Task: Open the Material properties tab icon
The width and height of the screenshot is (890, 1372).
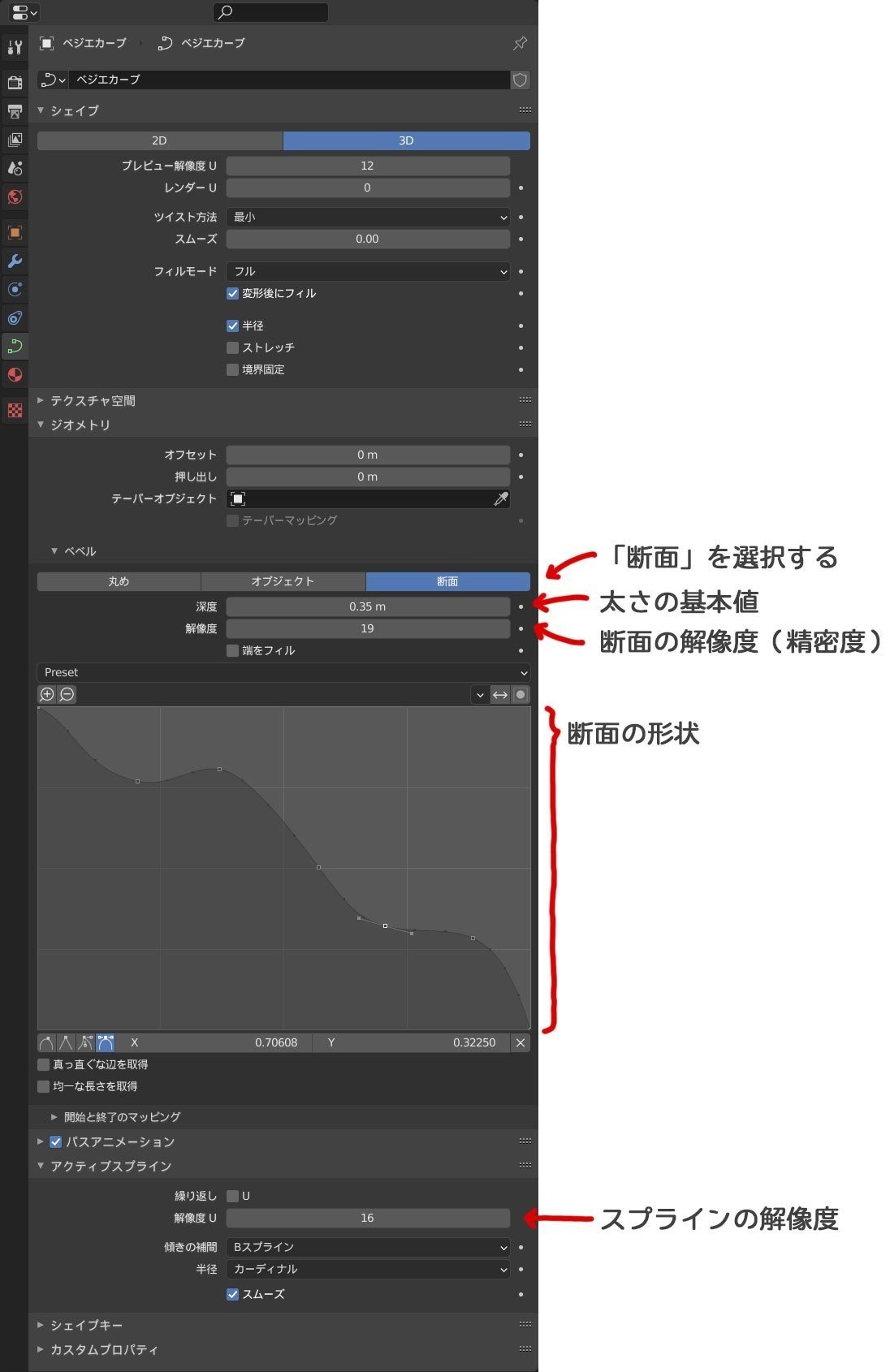Action: point(15,375)
